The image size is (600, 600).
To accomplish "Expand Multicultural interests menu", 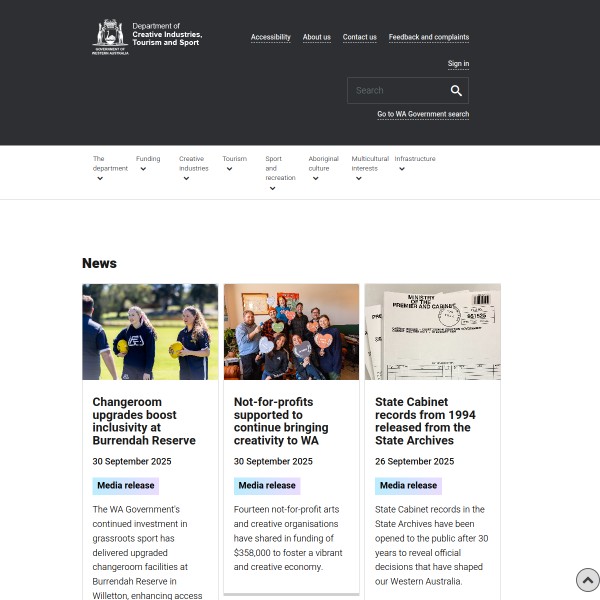I will coord(358,178).
